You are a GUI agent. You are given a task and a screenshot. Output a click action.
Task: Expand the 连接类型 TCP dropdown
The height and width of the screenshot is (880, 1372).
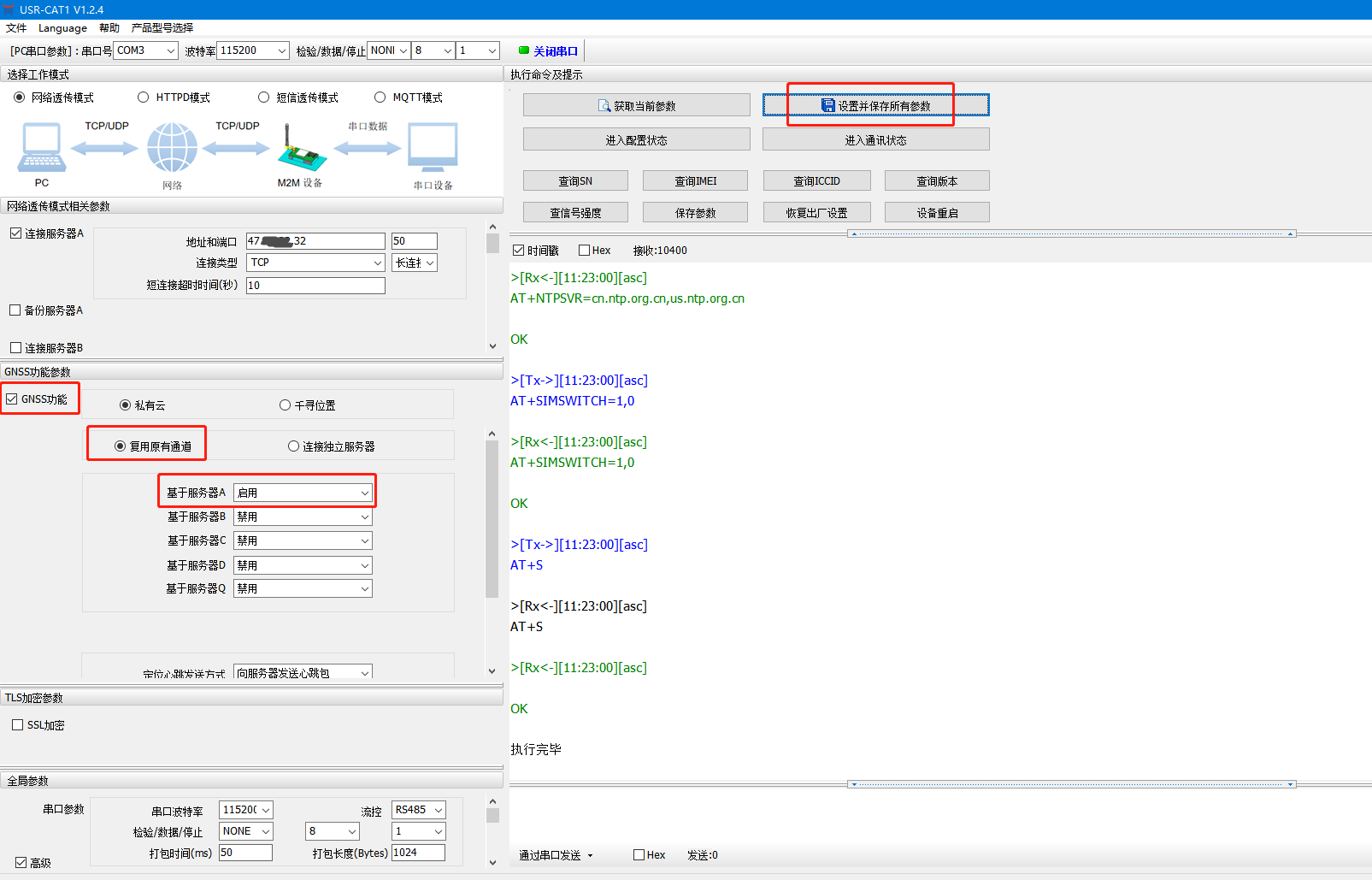[315, 263]
